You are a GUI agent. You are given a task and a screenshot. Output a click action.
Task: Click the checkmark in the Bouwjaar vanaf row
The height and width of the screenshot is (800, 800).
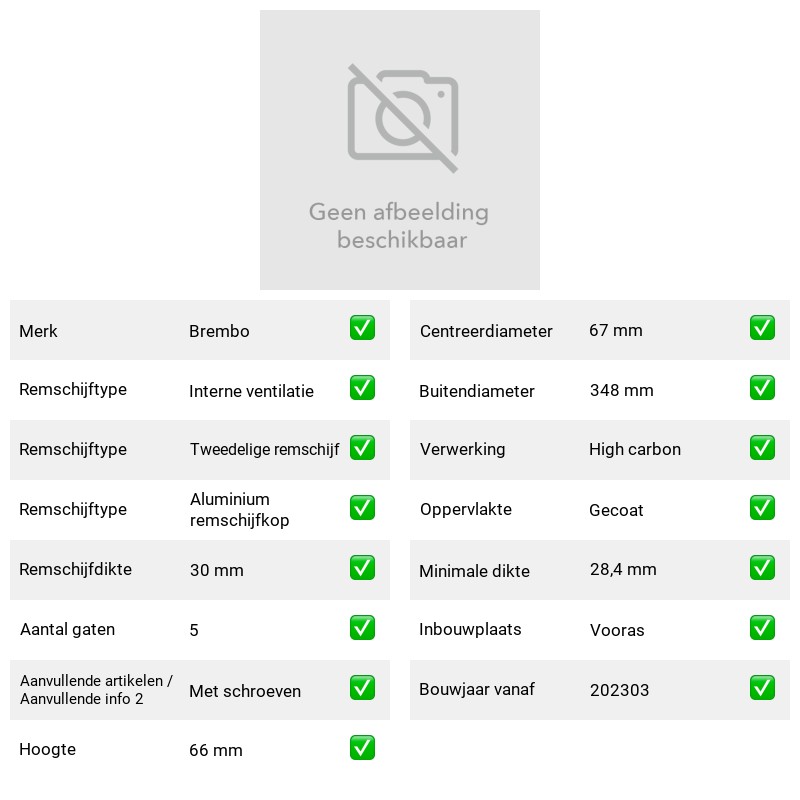(762, 688)
